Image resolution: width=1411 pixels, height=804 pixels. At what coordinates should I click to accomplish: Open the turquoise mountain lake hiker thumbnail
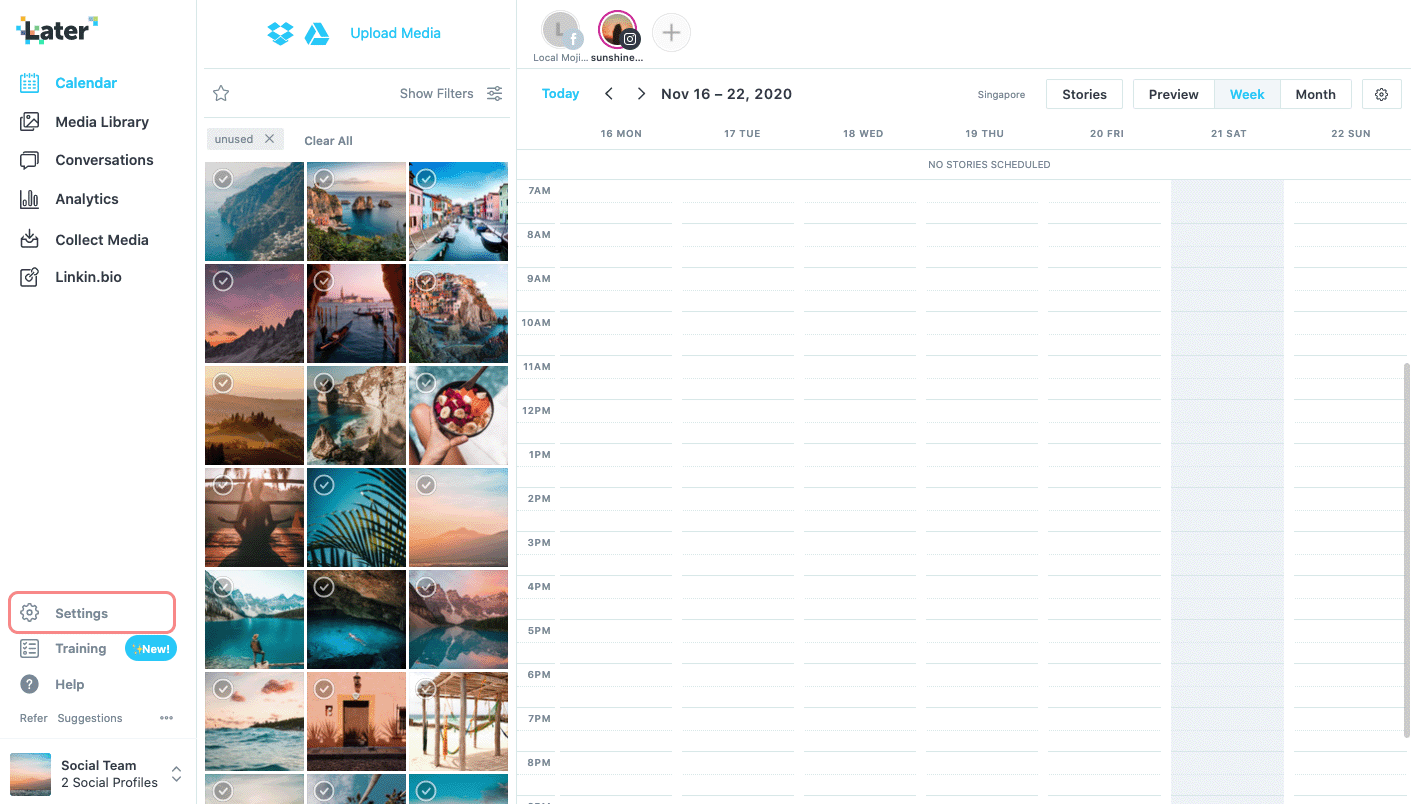254,619
